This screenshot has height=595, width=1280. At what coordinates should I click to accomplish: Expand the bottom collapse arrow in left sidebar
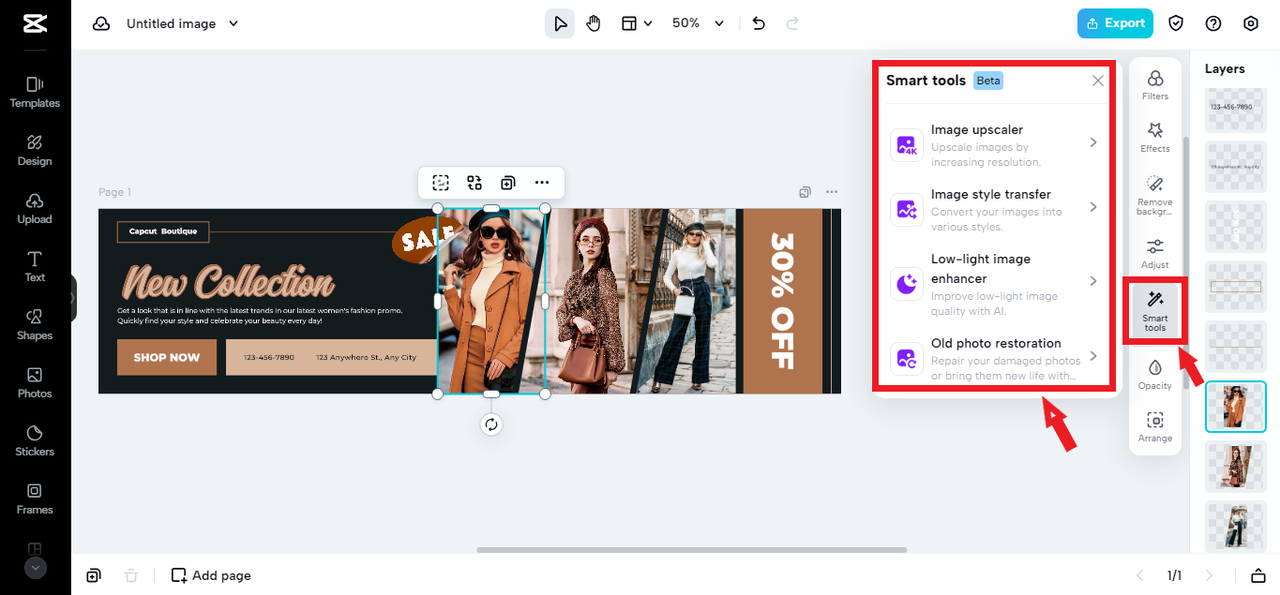(35, 567)
